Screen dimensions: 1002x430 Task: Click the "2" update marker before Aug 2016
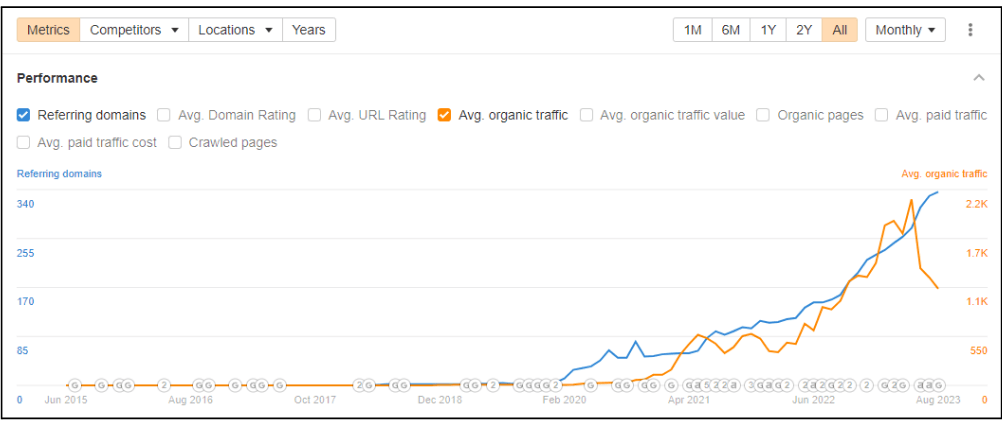[163, 385]
